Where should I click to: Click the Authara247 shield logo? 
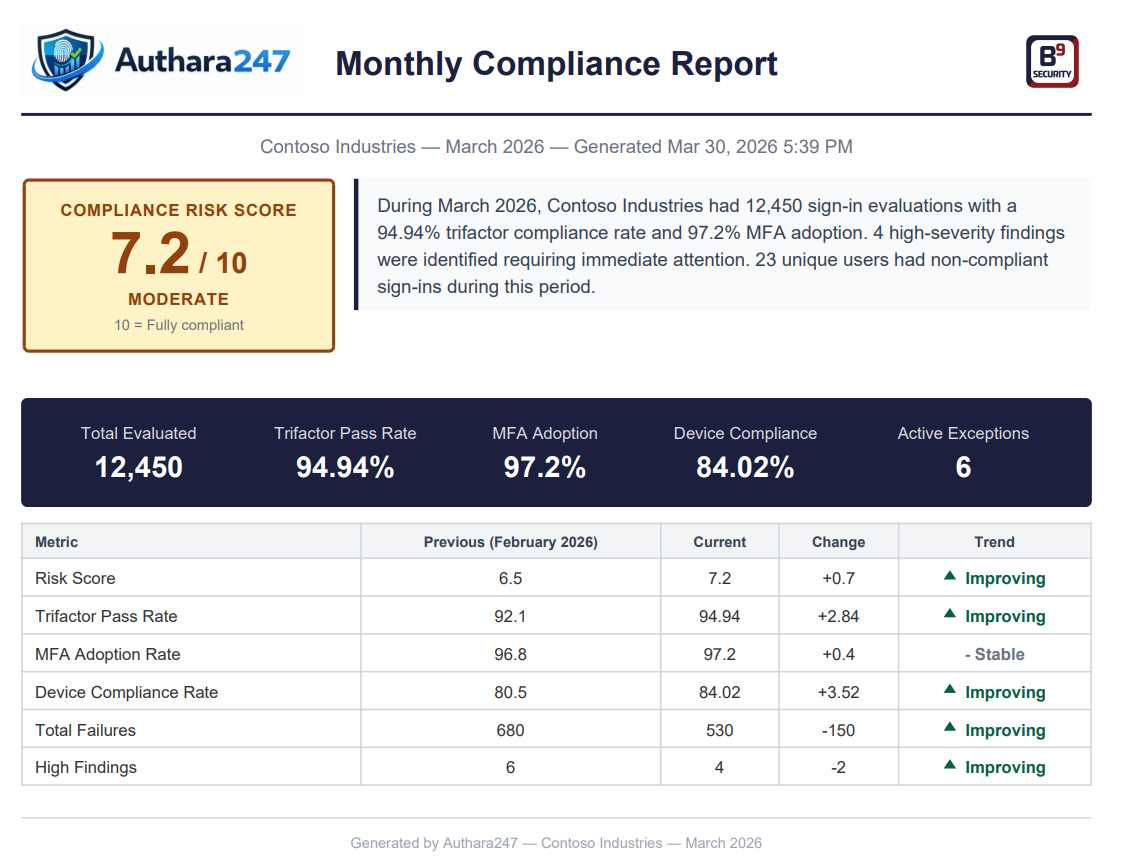63,60
